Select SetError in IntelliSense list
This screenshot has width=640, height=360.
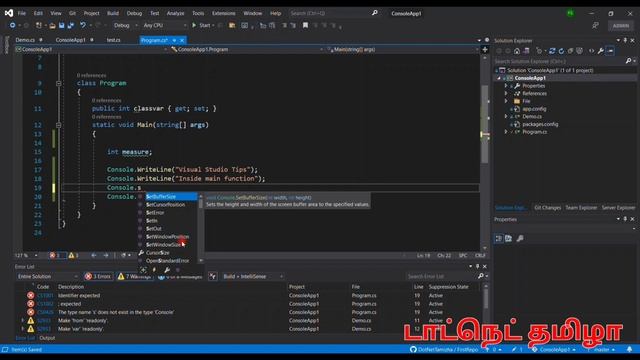point(167,213)
